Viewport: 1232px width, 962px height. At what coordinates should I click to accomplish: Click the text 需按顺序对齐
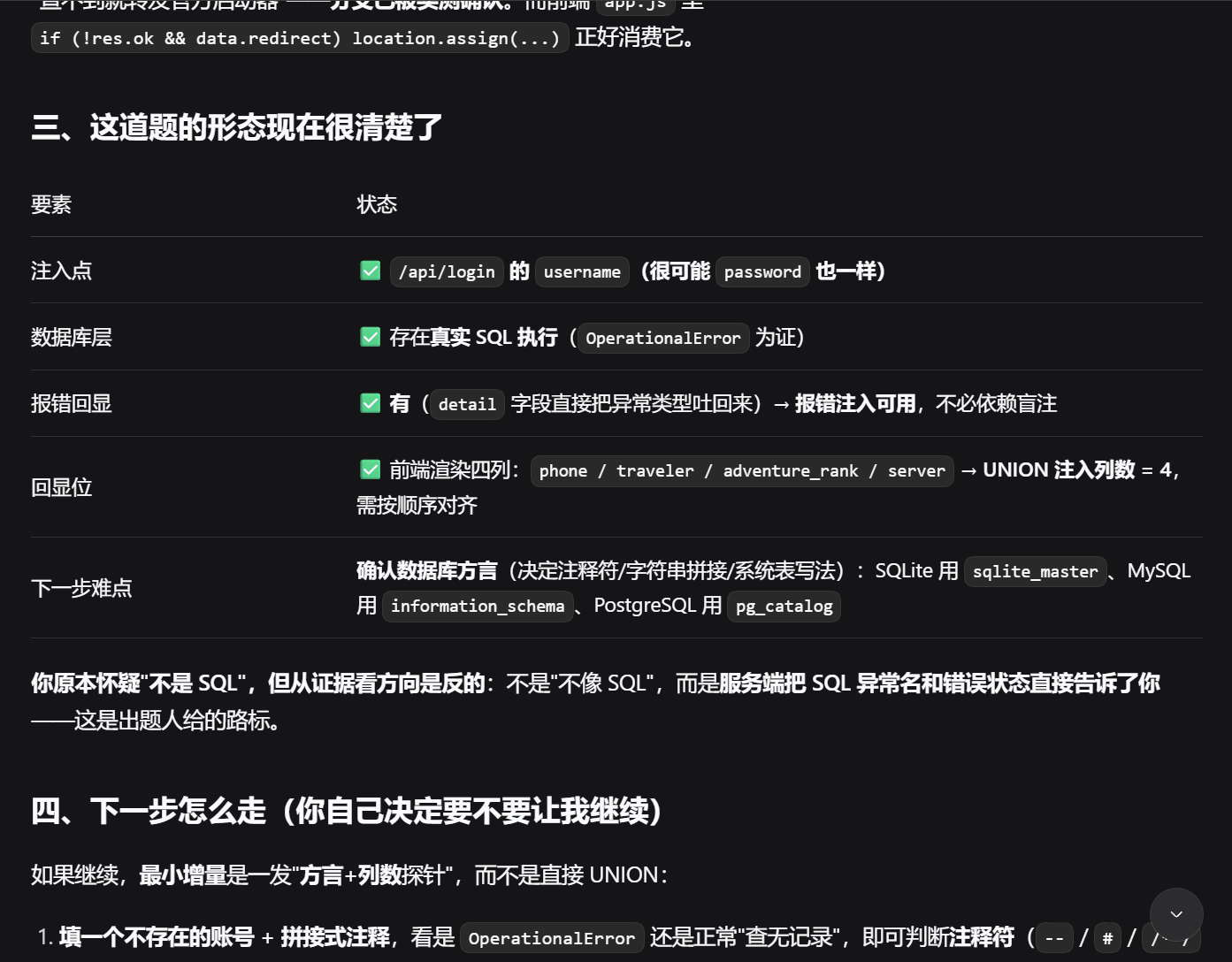coord(417,505)
